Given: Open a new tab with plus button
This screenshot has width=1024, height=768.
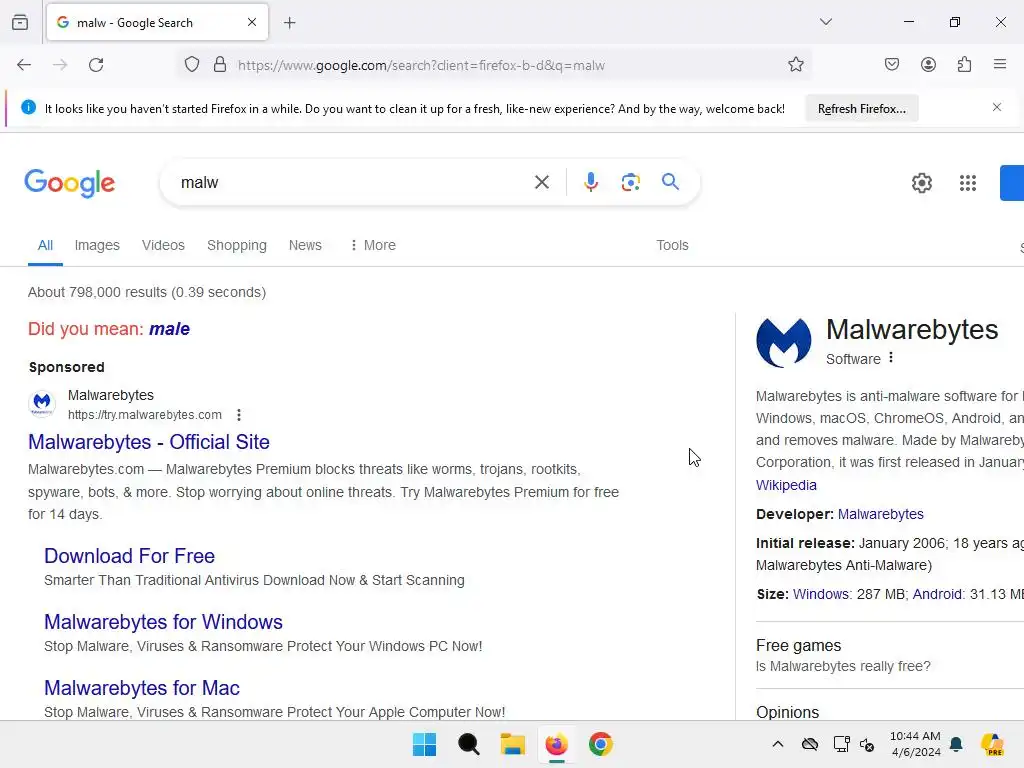Looking at the screenshot, I should tap(290, 23).
